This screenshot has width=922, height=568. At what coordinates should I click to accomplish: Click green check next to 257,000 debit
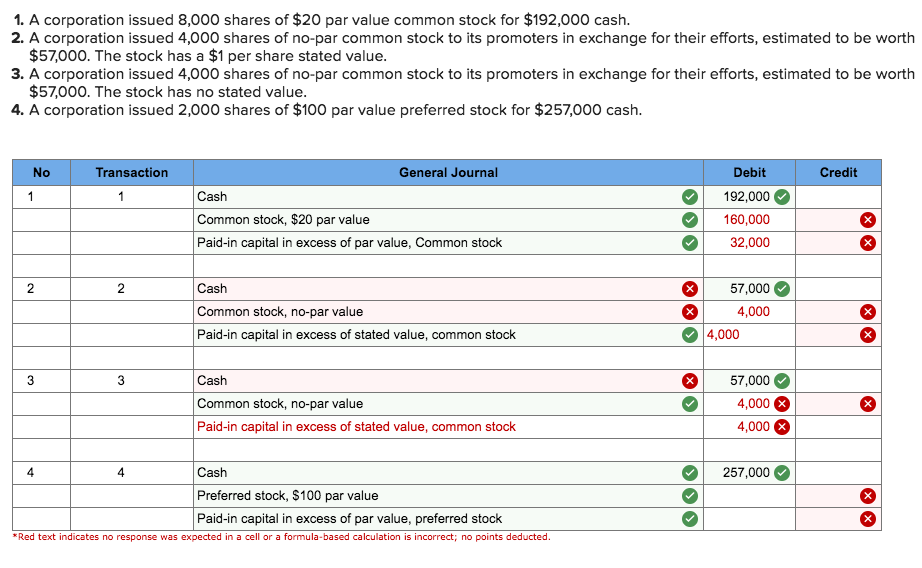coord(781,473)
